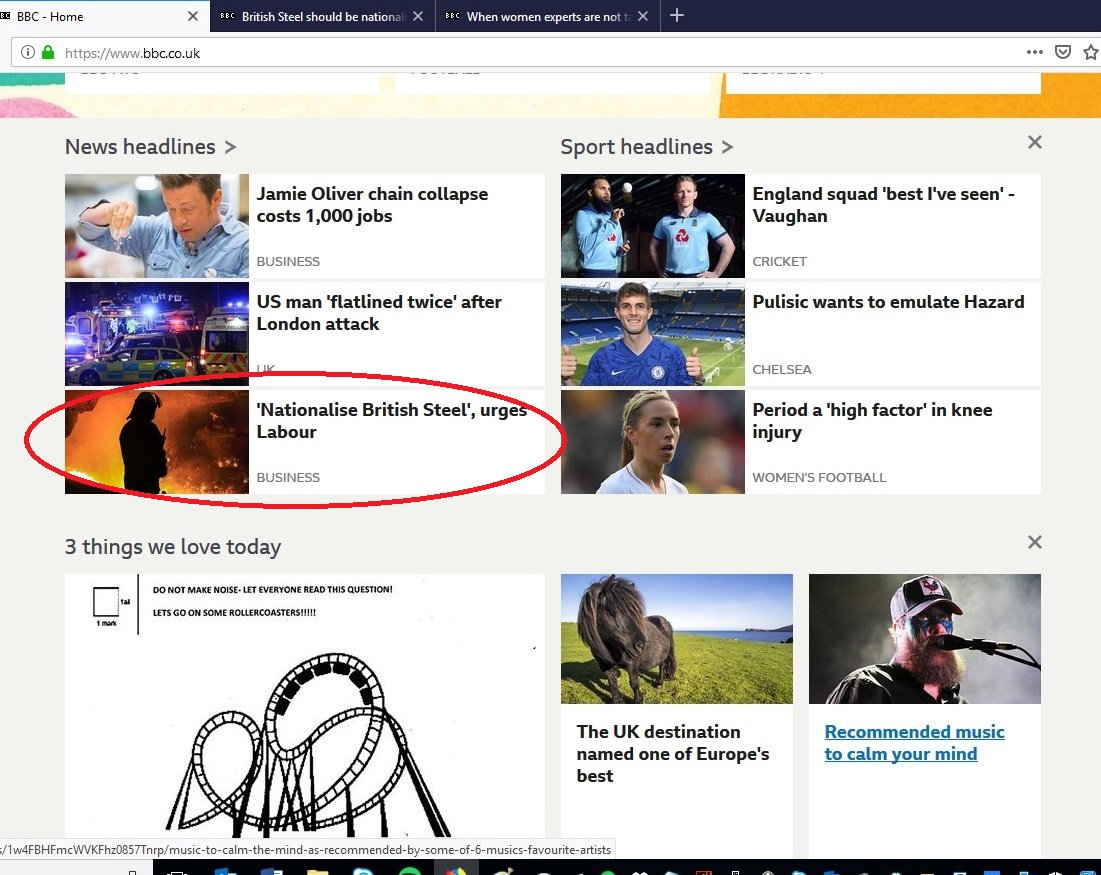
Task: Save page to Pocket icon
Action: (1063, 52)
